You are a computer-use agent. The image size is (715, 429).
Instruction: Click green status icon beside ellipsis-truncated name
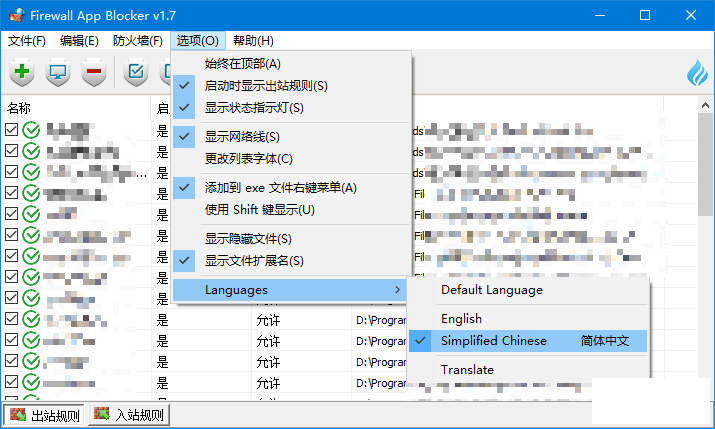pos(31,172)
